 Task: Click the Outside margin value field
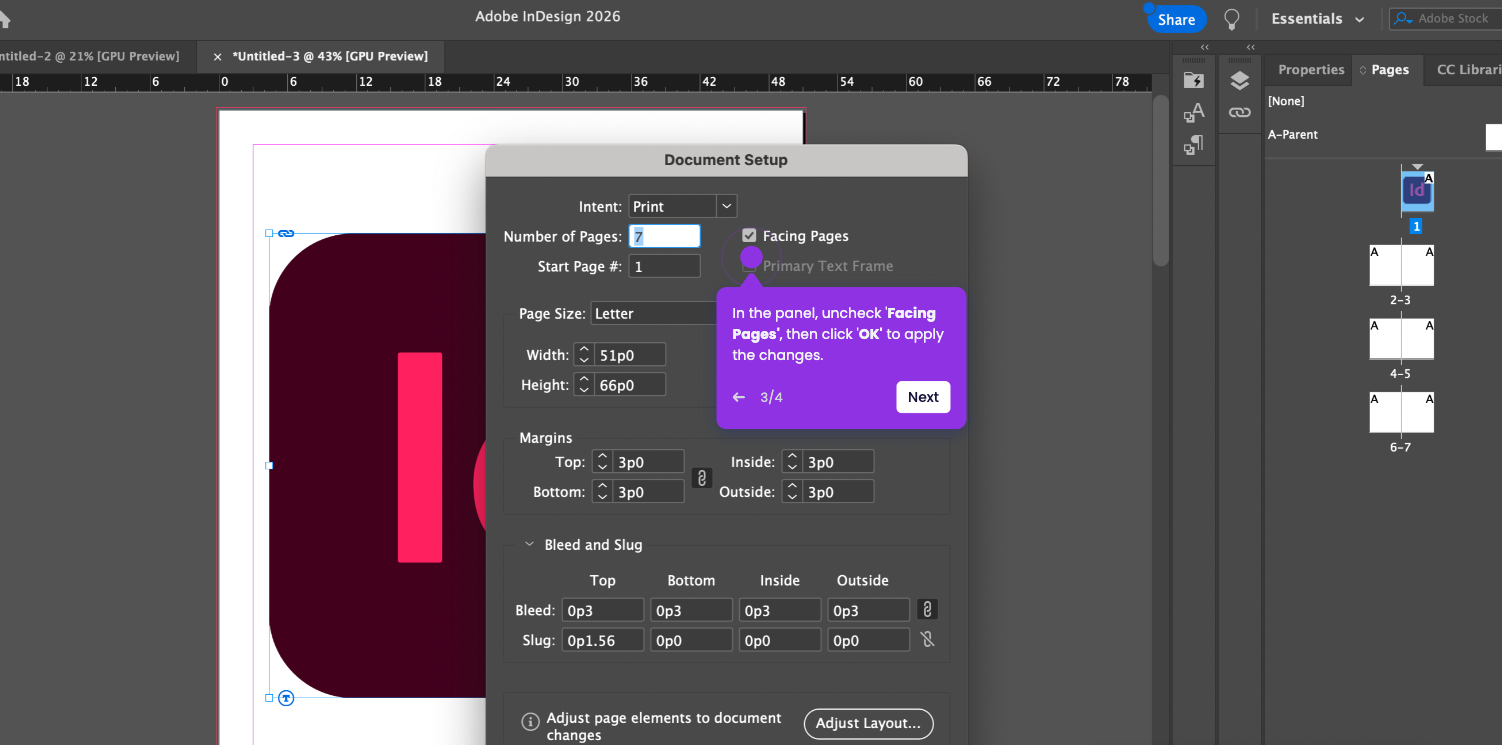(838, 492)
